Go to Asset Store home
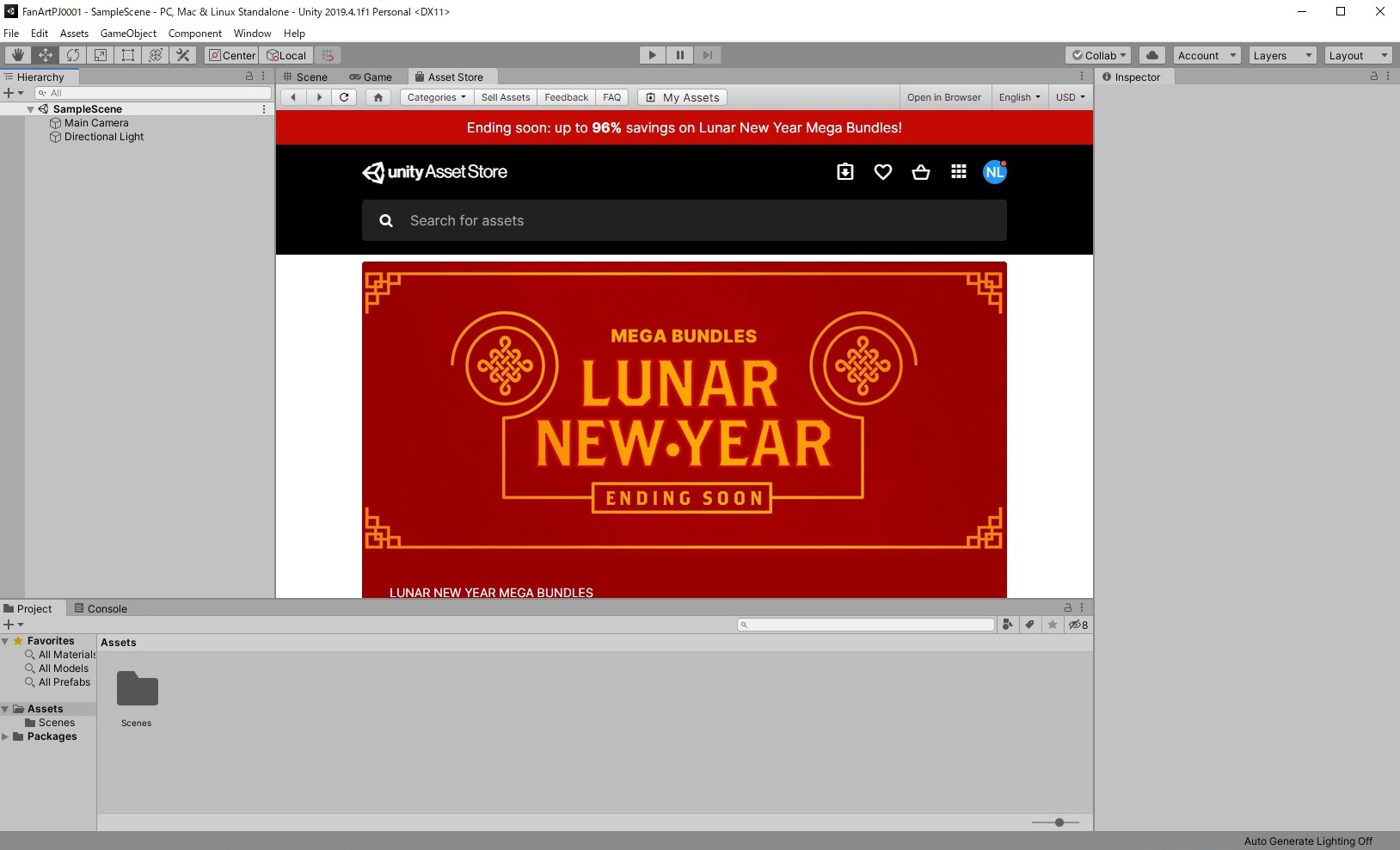The width and height of the screenshot is (1400, 850). 378,97
